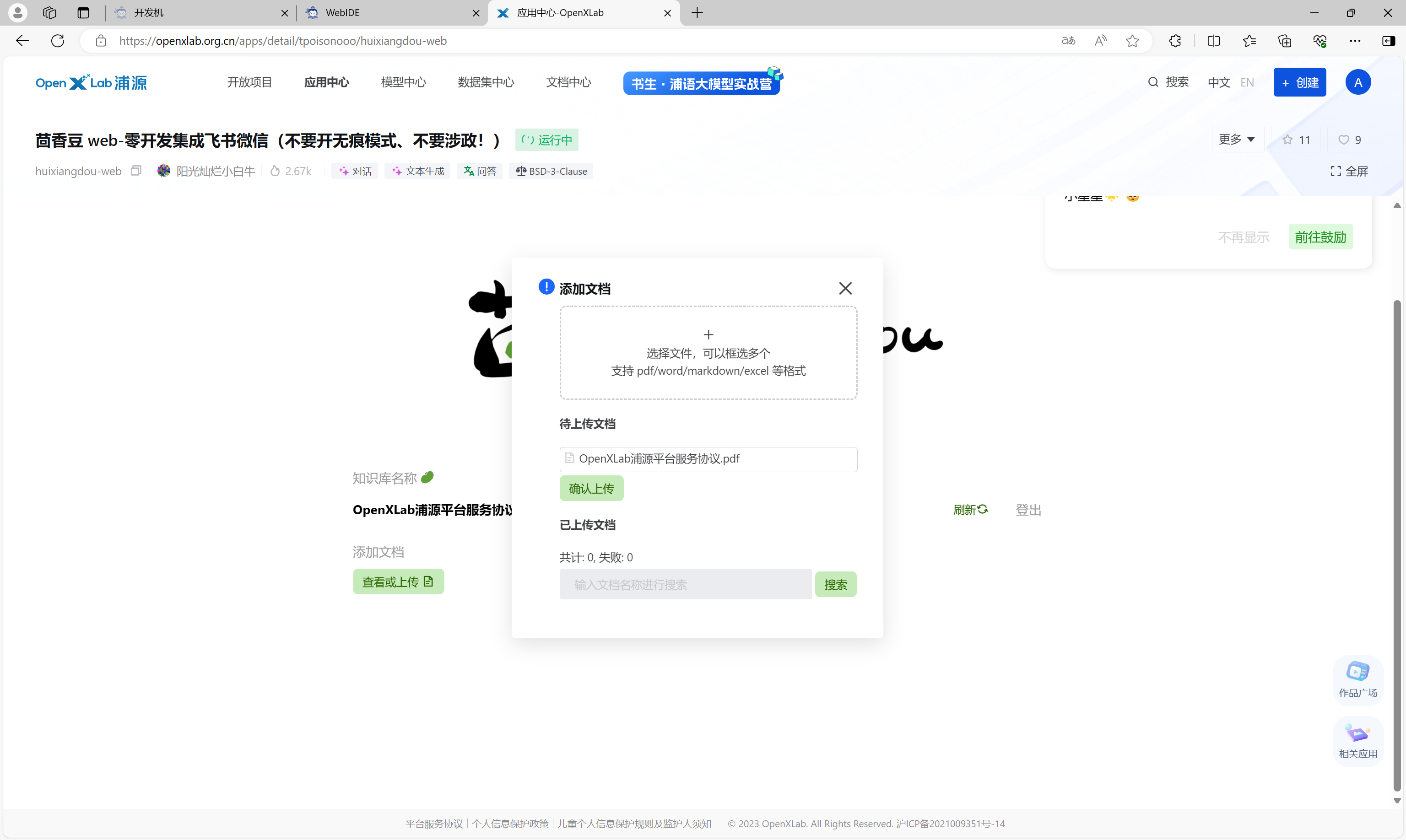Click the user avatar A
This screenshot has height=840, width=1406.
click(x=1358, y=82)
